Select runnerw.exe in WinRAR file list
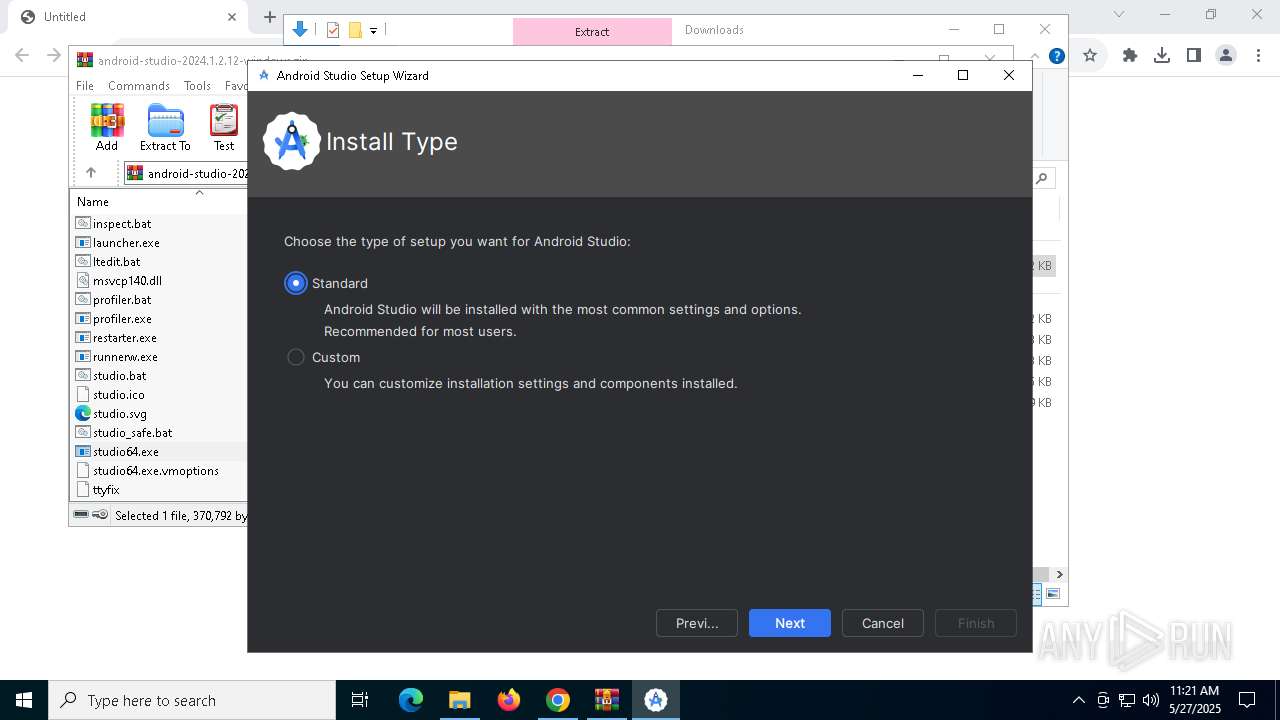Screen dimensions: 1280x720 click(125, 357)
